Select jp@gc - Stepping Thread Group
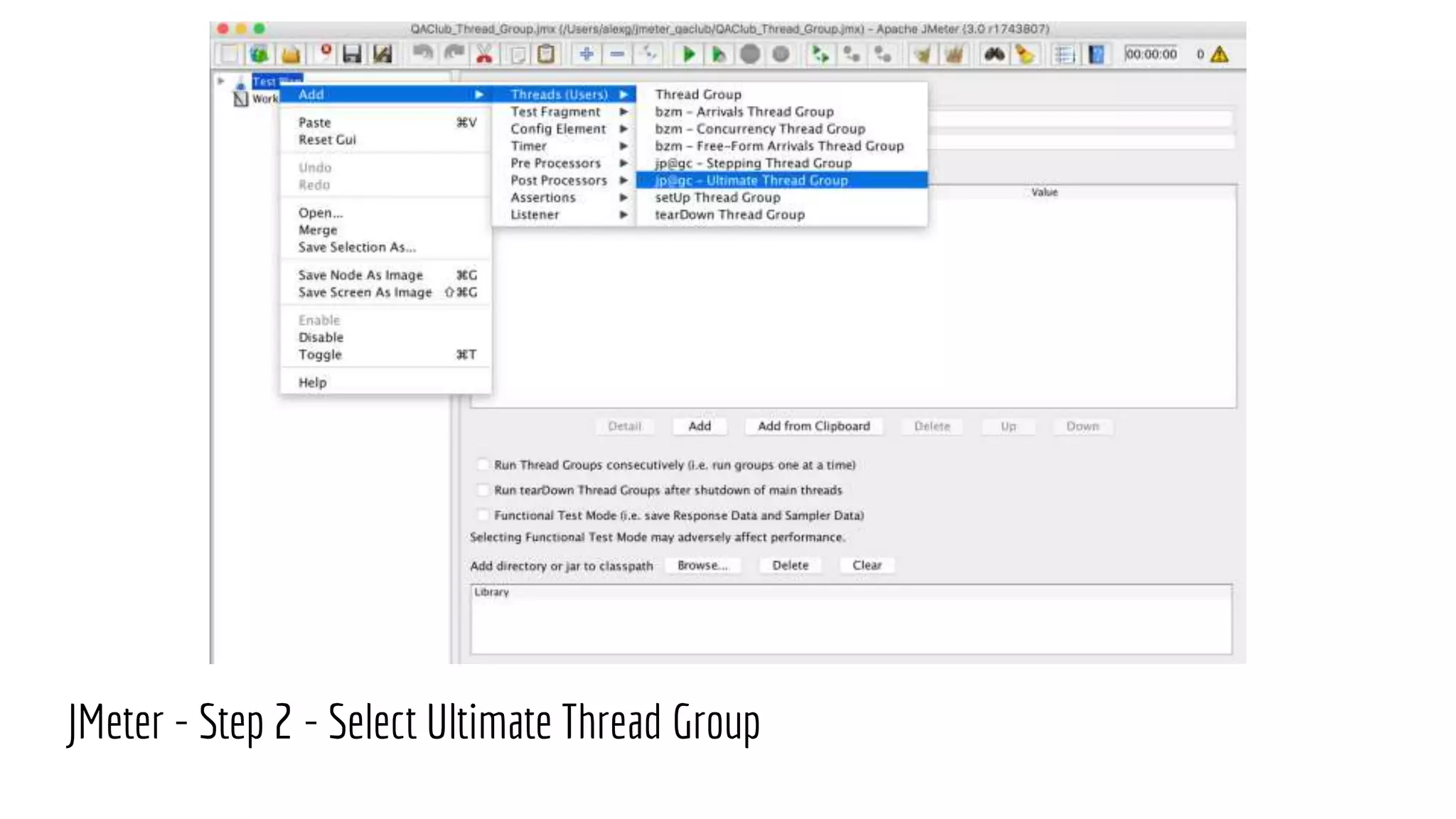The height and width of the screenshot is (819, 1456). [x=781, y=163]
